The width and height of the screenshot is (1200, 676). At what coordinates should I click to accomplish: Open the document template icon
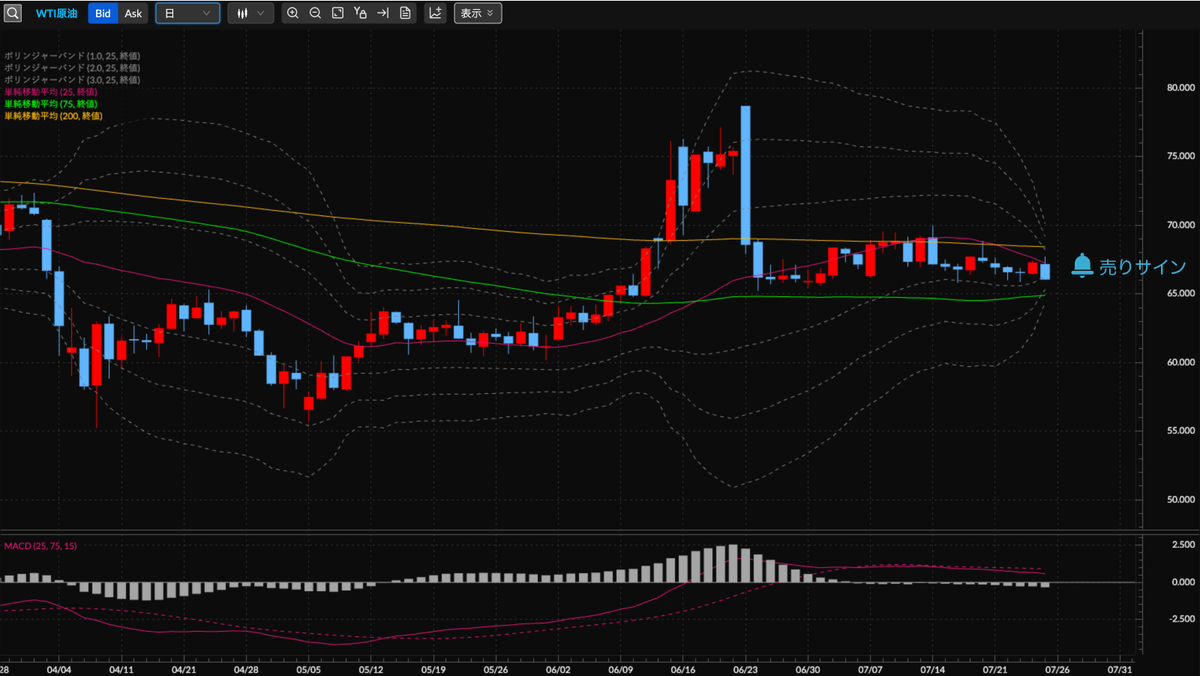(405, 13)
